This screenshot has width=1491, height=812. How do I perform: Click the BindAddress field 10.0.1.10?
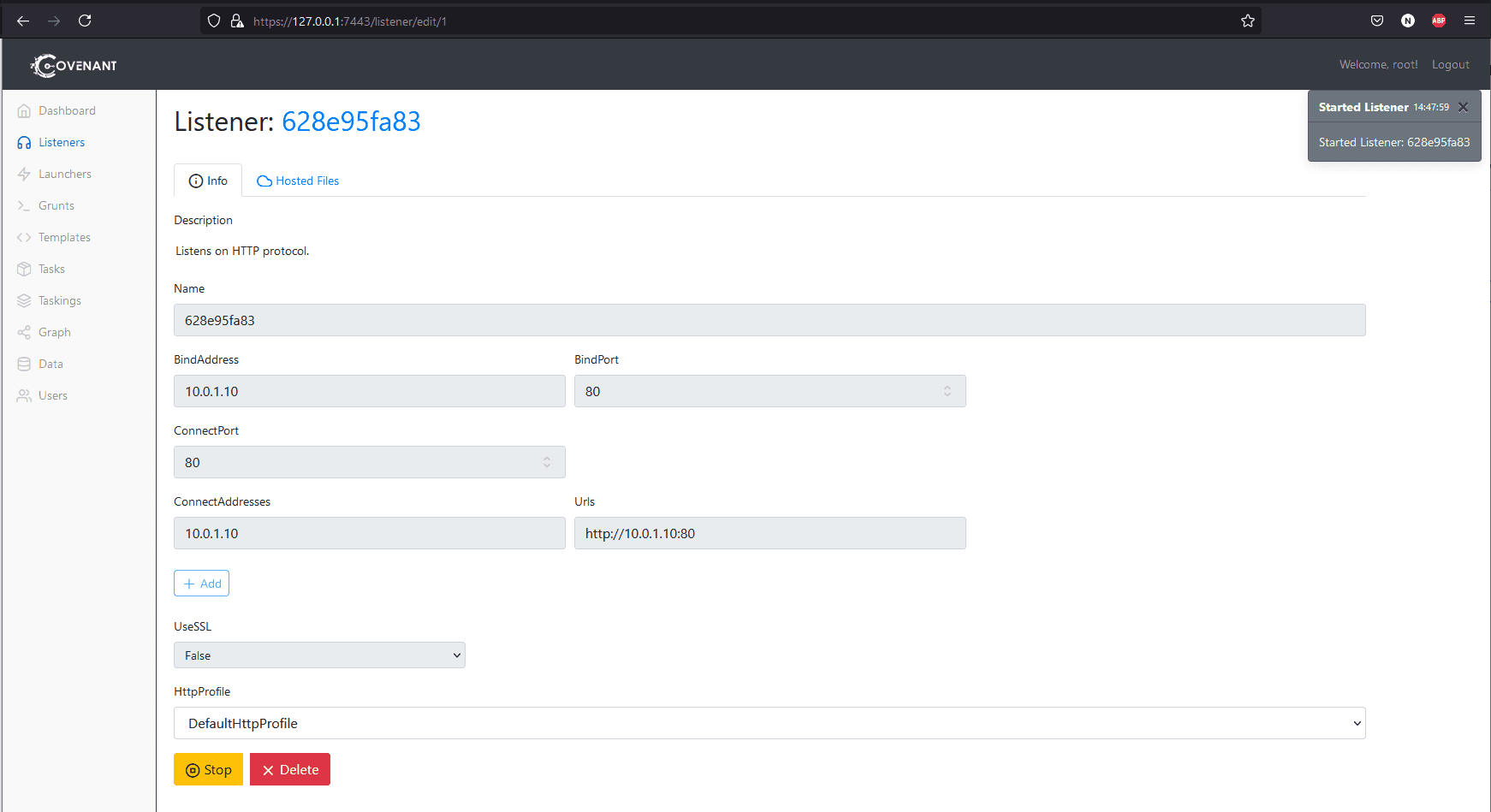pos(370,391)
